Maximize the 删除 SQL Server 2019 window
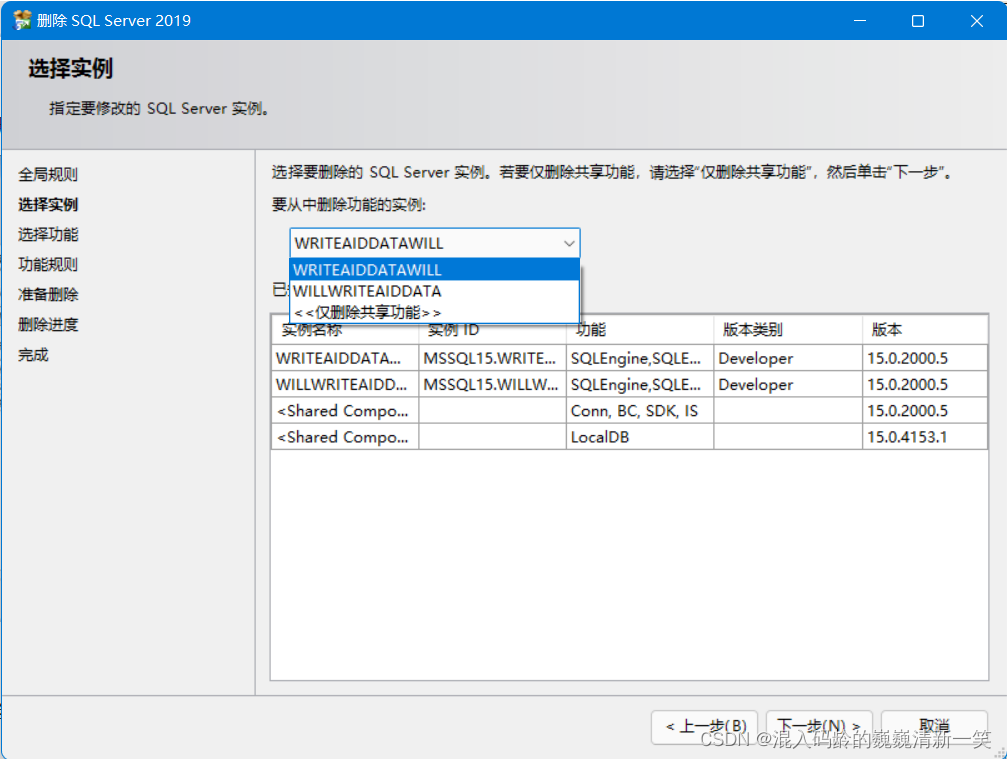The width and height of the screenshot is (1007, 759). point(918,21)
